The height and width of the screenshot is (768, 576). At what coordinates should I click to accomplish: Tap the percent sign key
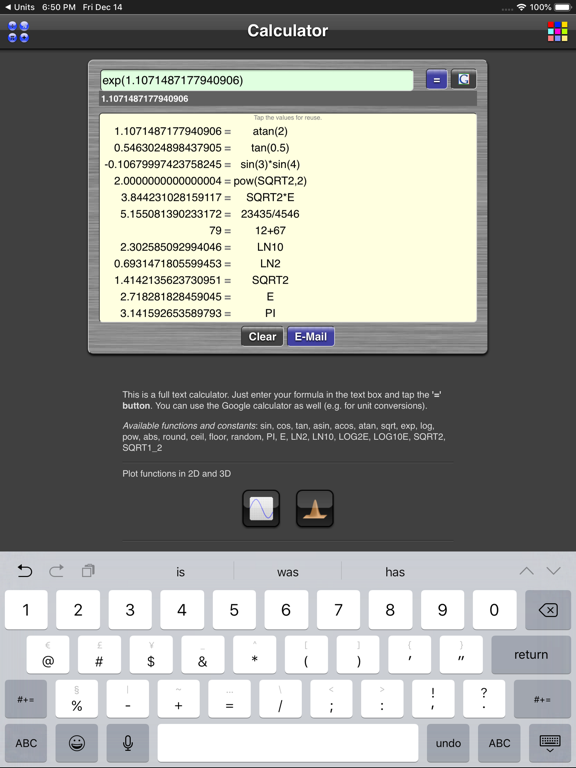[x=77, y=699]
